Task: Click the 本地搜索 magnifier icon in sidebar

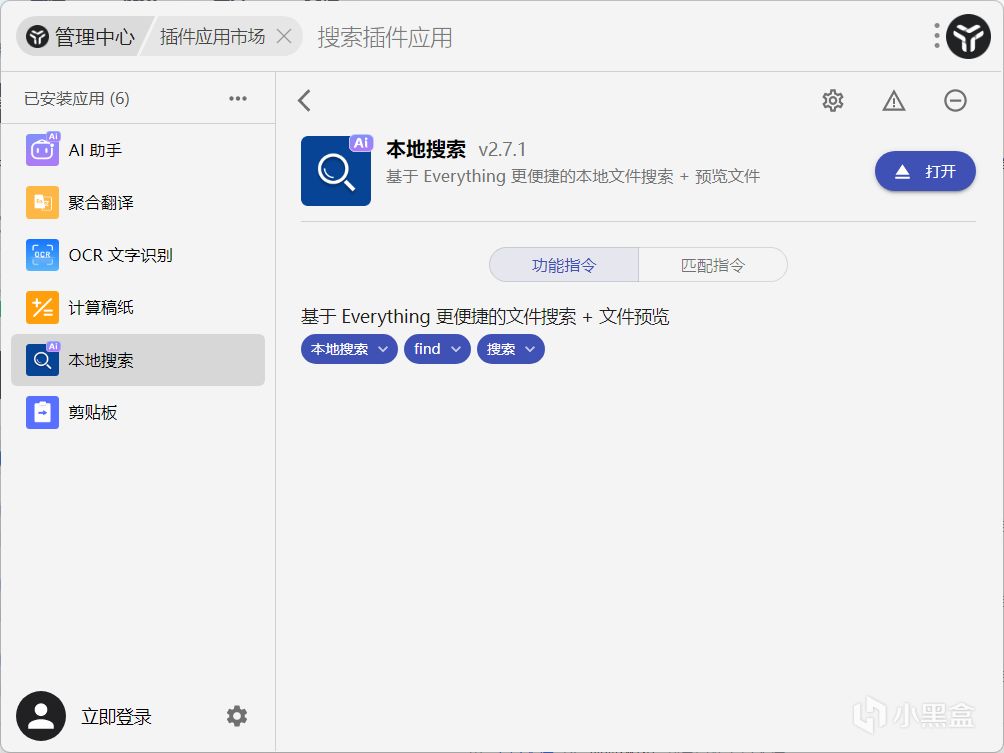Action: coord(42,360)
